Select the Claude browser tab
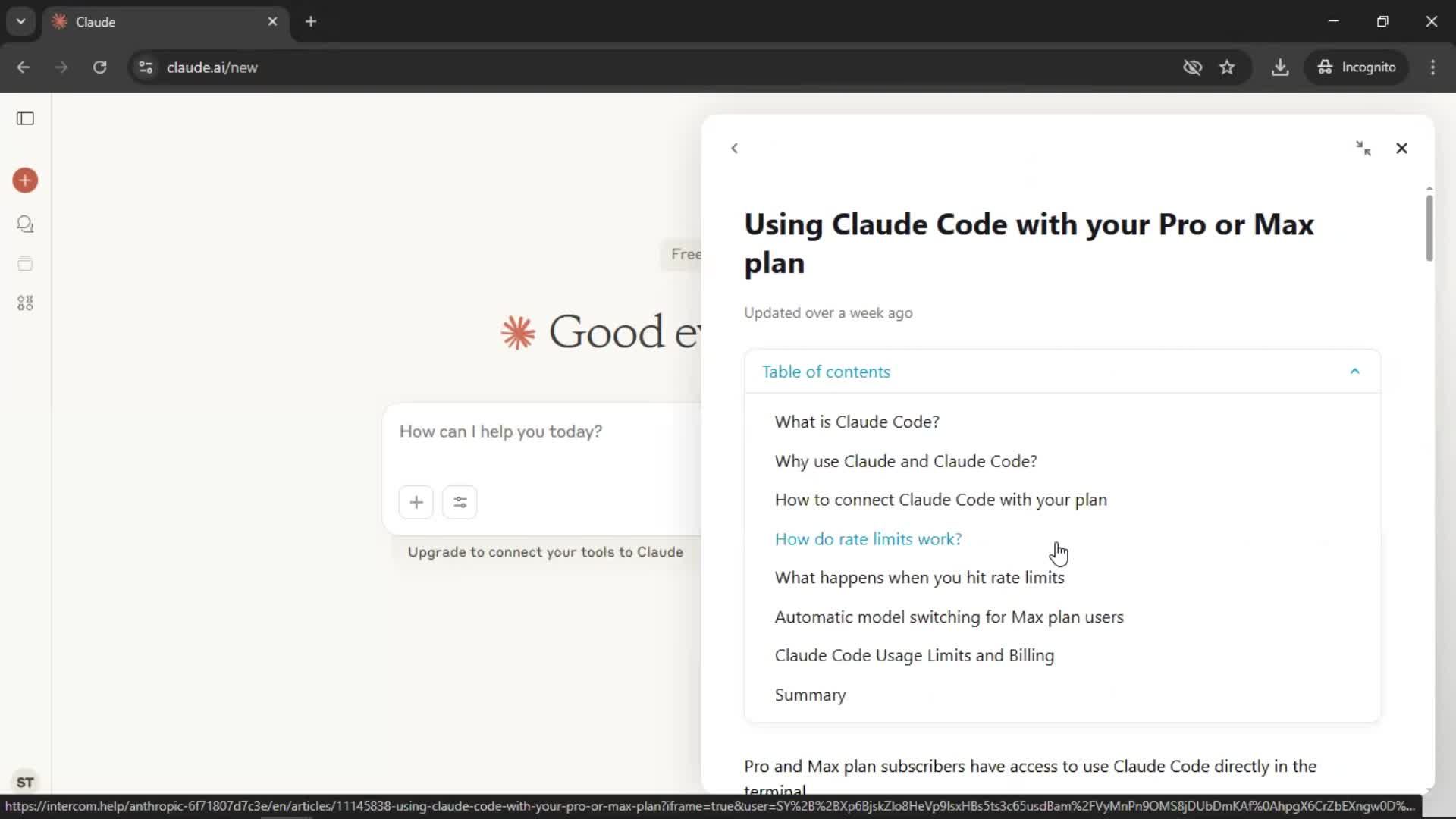Screen dimensions: 1456x819 165,21
